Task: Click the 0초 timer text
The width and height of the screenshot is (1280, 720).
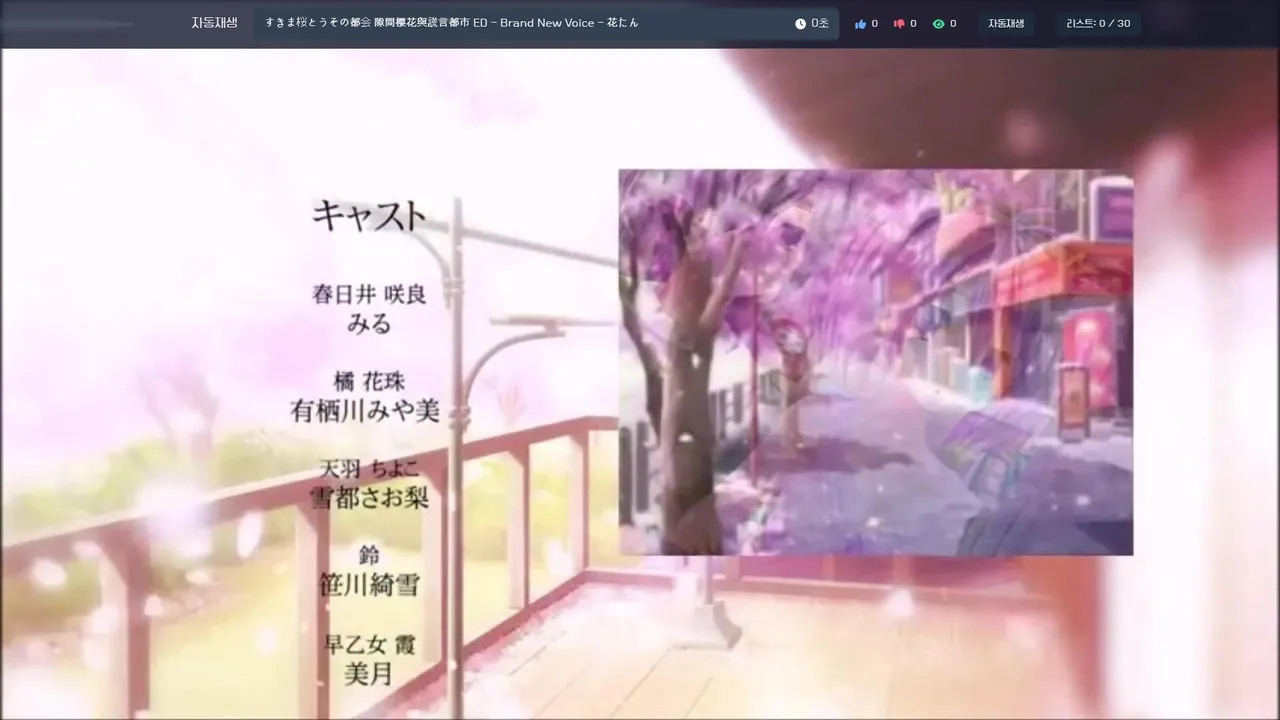Action: 820,23
